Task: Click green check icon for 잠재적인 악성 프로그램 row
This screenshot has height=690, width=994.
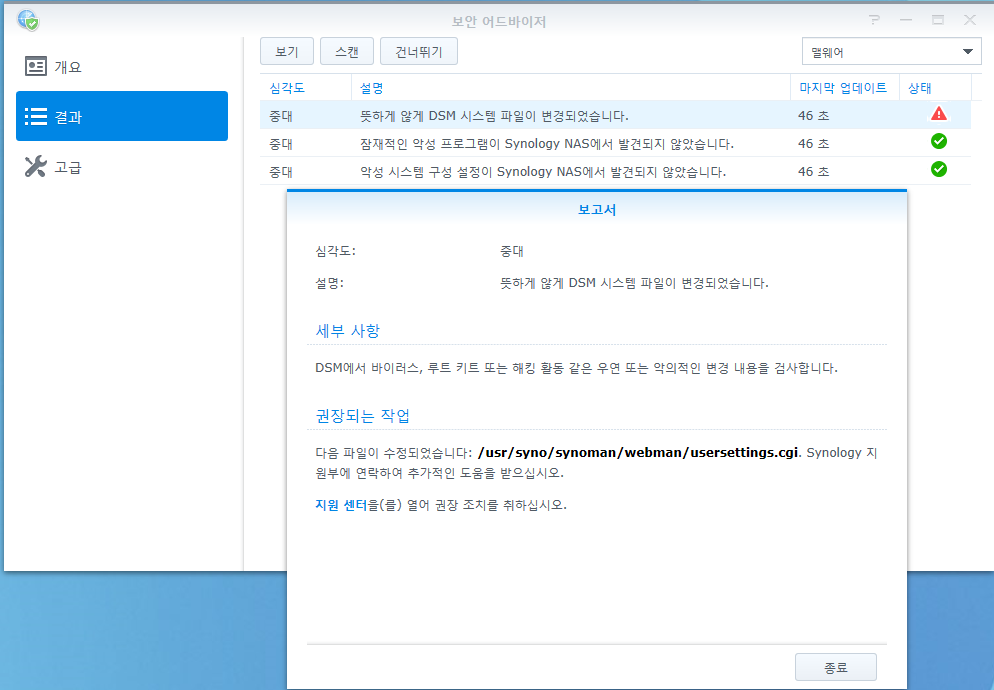Action: (939, 141)
